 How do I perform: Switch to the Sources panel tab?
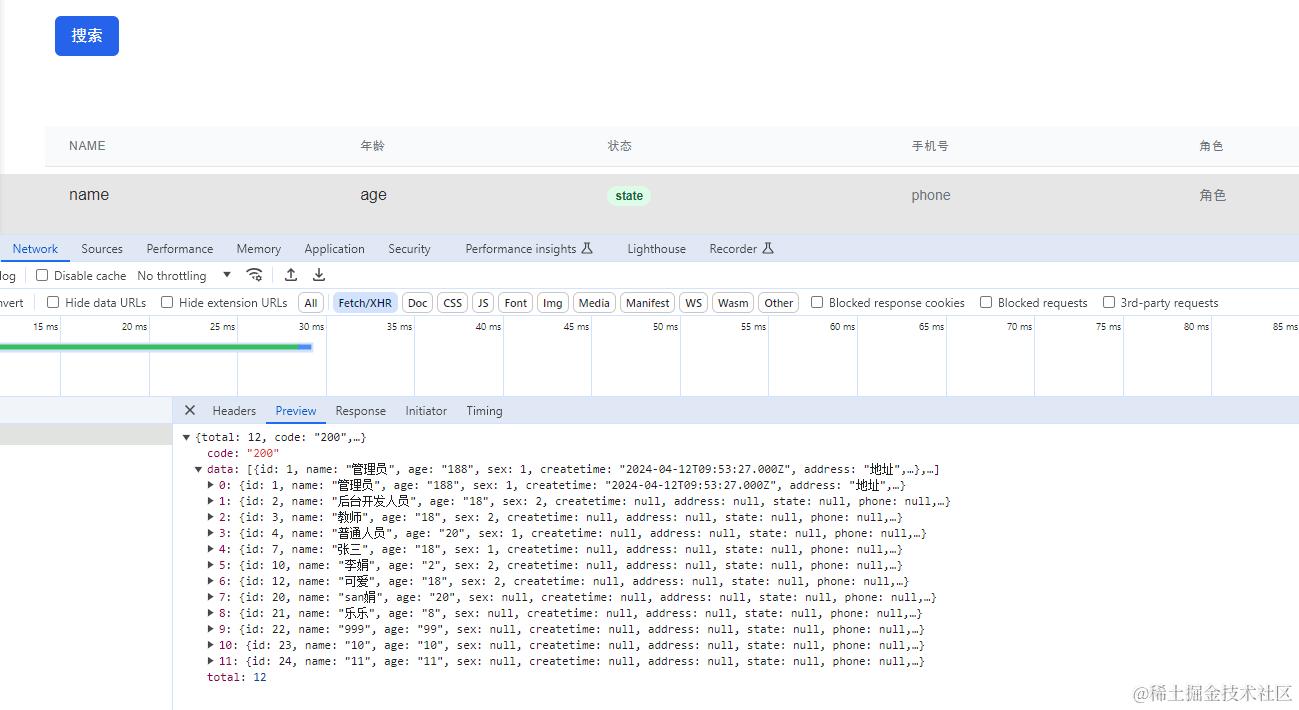[x=102, y=249]
